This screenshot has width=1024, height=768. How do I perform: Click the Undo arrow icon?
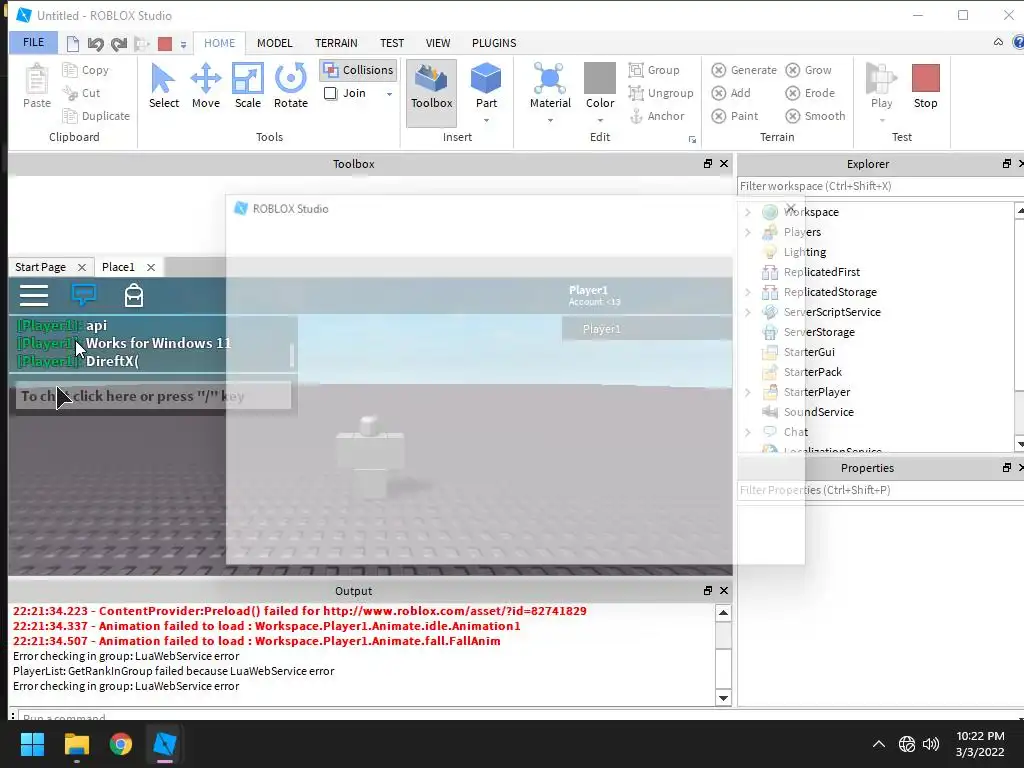pyautogui.click(x=95, y=44)
